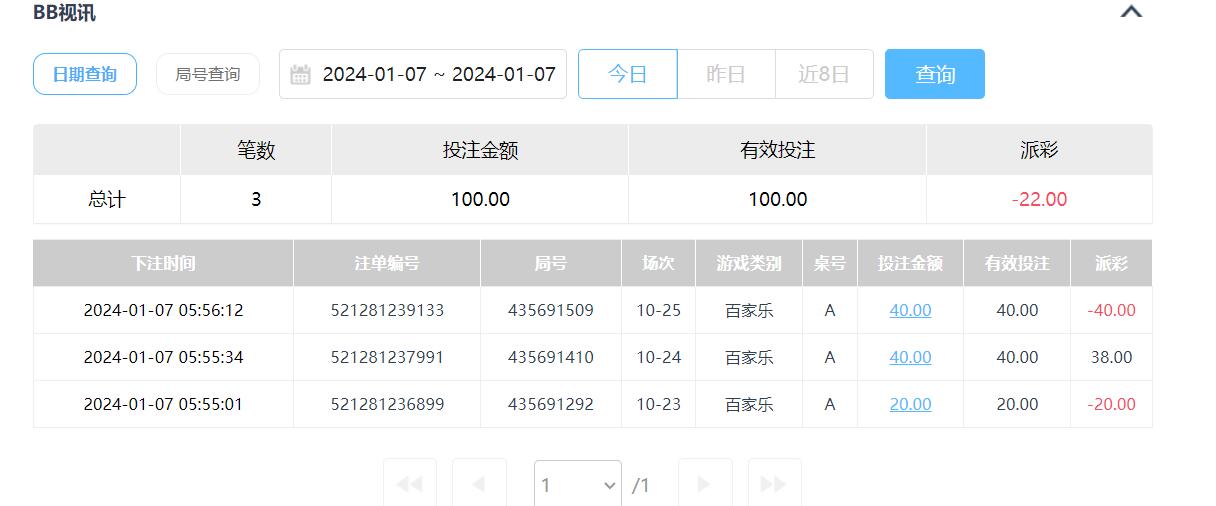Click the 桌号 column header
This screenshot has width=1216, height=506.
click(x=830, y=263)
